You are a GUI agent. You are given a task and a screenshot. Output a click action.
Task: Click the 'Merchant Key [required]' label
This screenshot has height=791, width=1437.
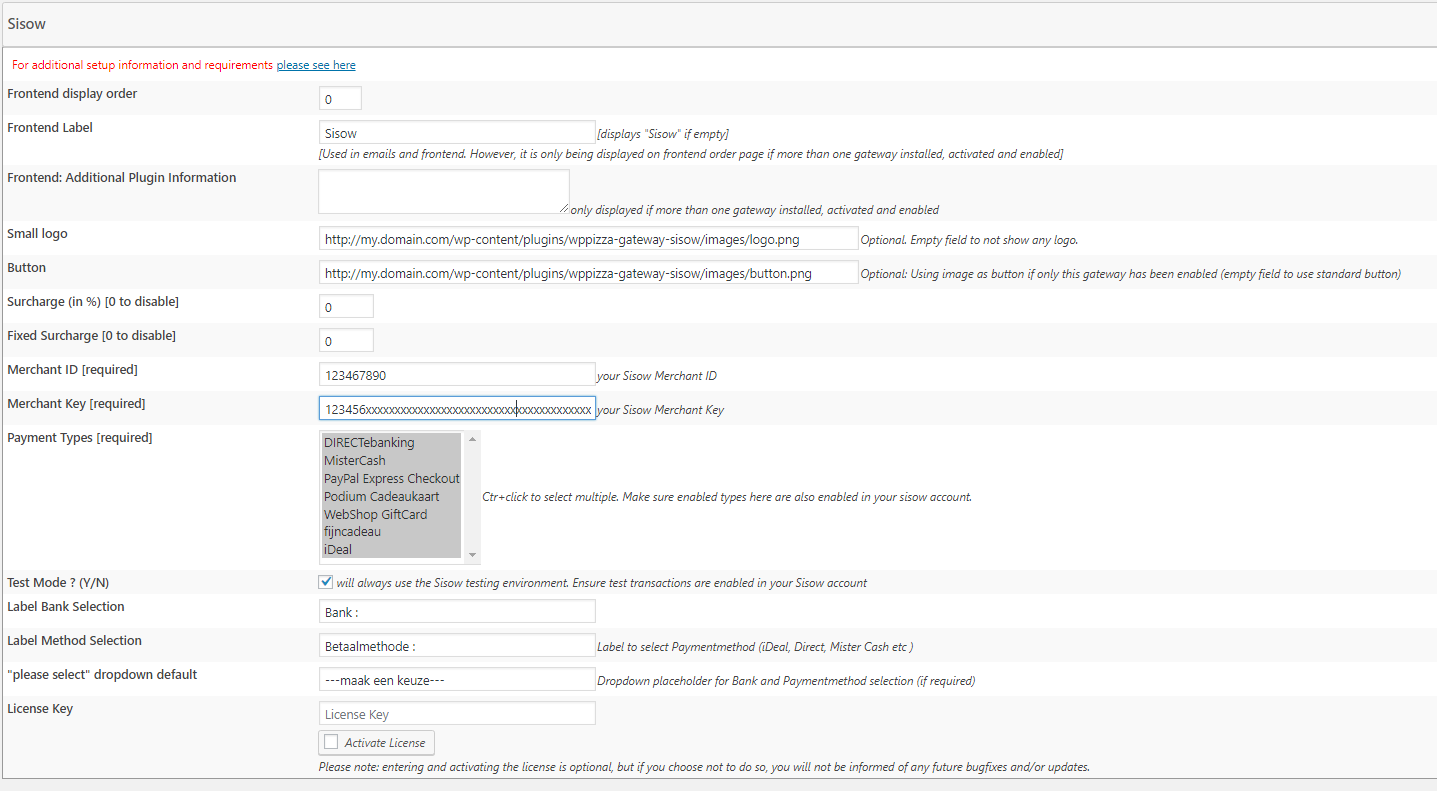click(x=76, y=404)
